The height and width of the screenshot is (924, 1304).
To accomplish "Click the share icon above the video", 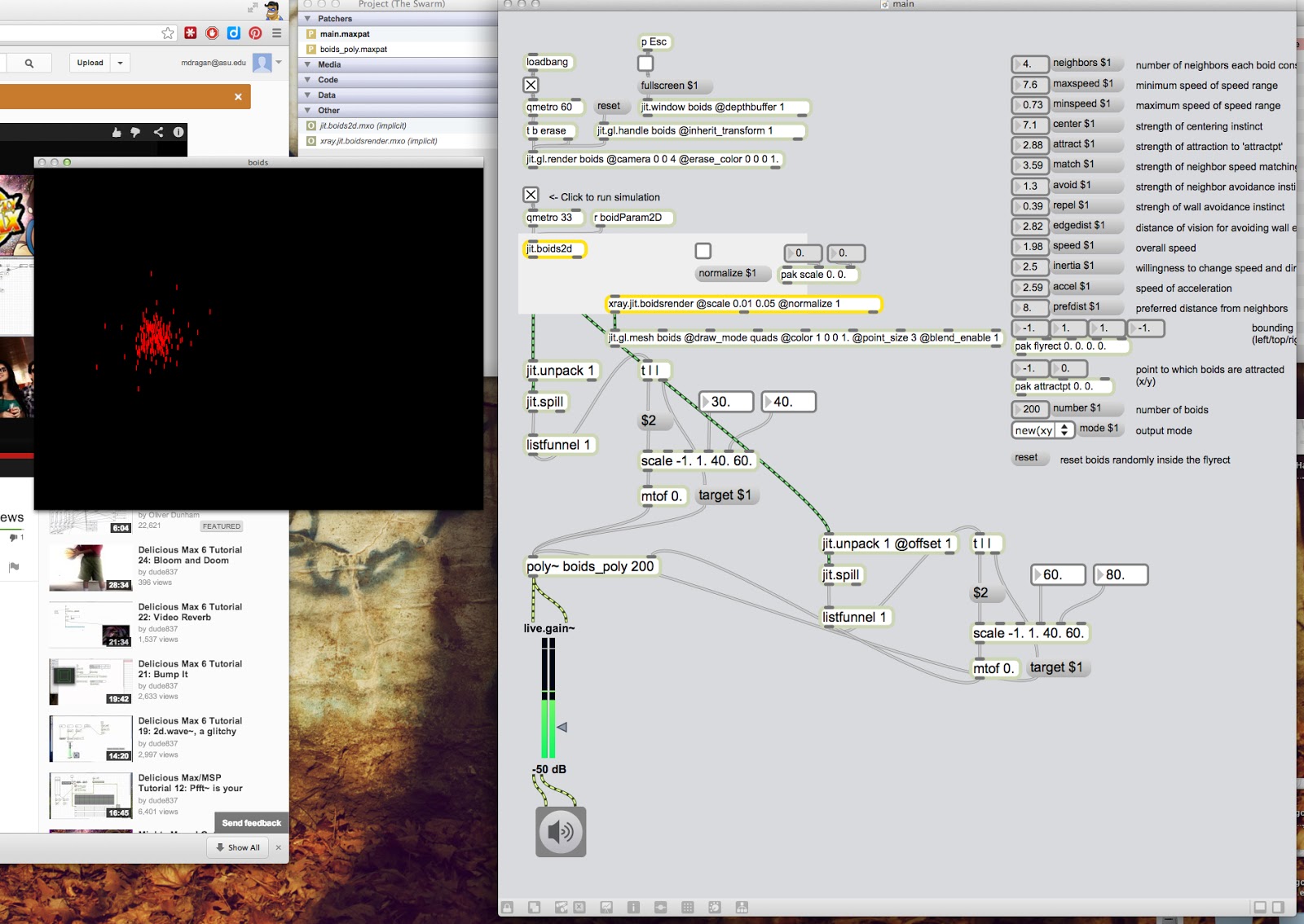I will pos(158,132).
